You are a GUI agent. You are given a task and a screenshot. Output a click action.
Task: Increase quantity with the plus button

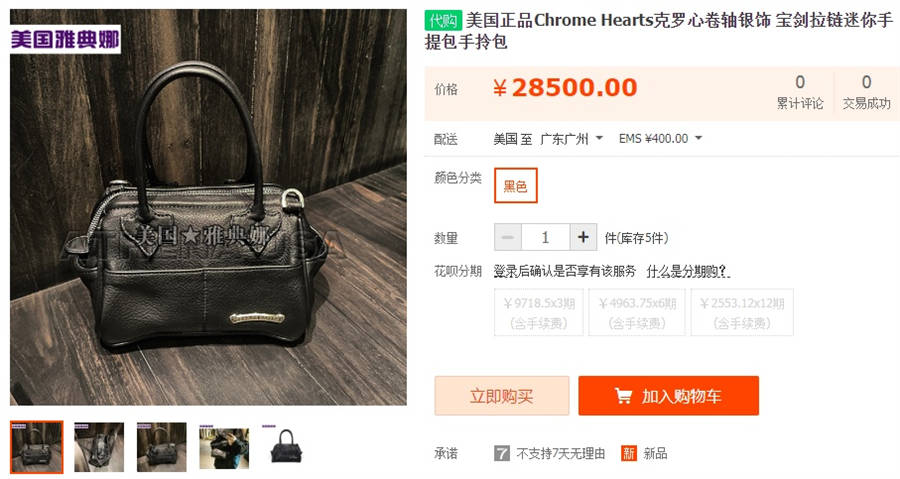pyautogui.click(x=583, y=237)
